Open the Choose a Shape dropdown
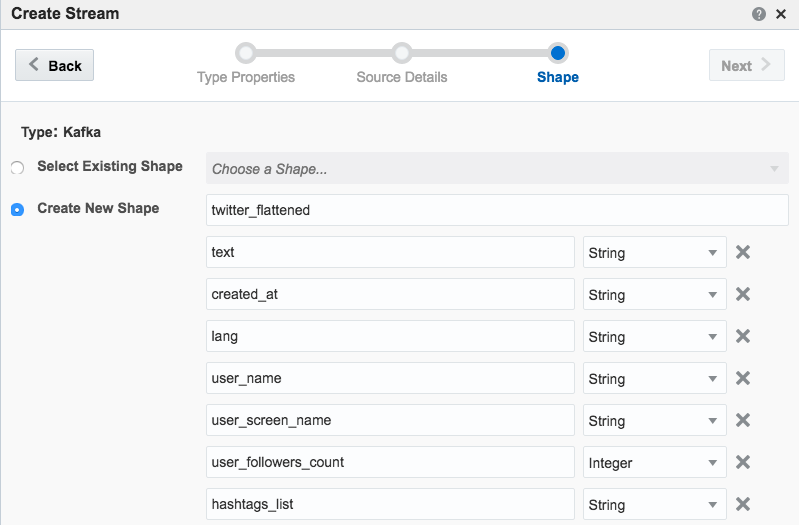 coord(497,168)
